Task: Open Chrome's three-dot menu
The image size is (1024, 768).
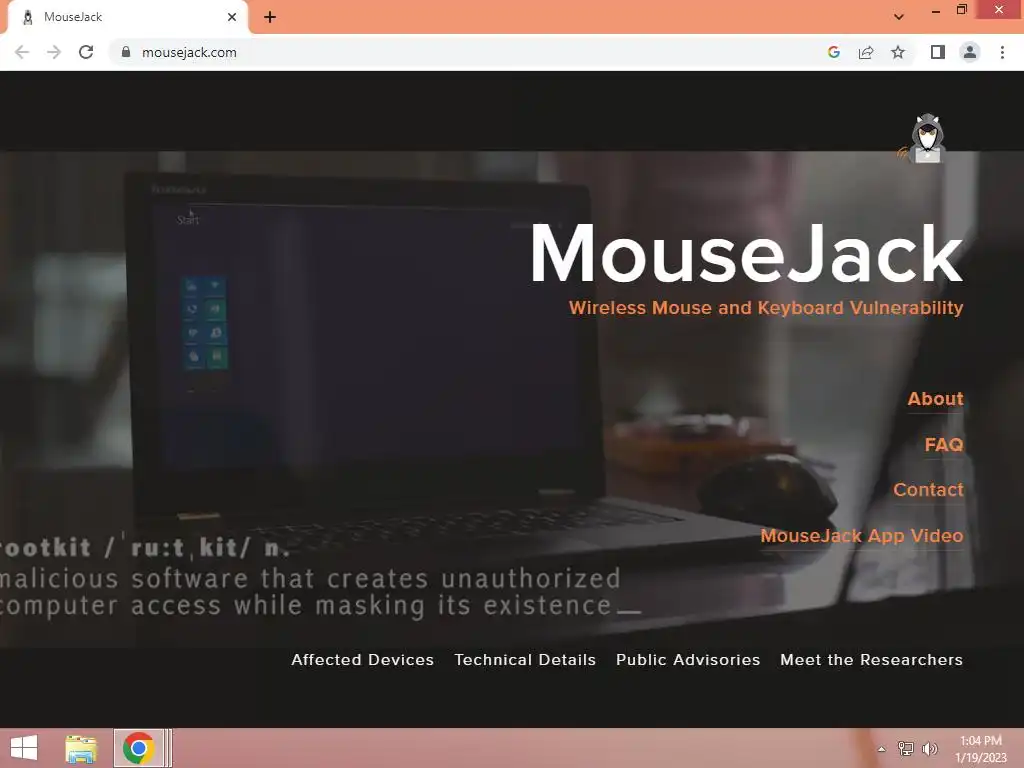Action: pos(1002,52)
